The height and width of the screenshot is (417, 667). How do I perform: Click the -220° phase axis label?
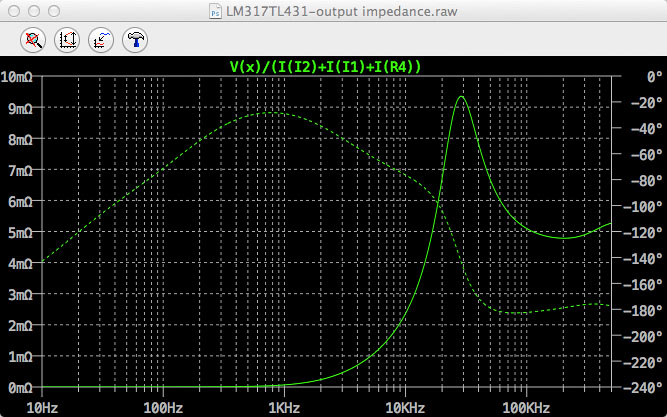[x=643, y=362]
